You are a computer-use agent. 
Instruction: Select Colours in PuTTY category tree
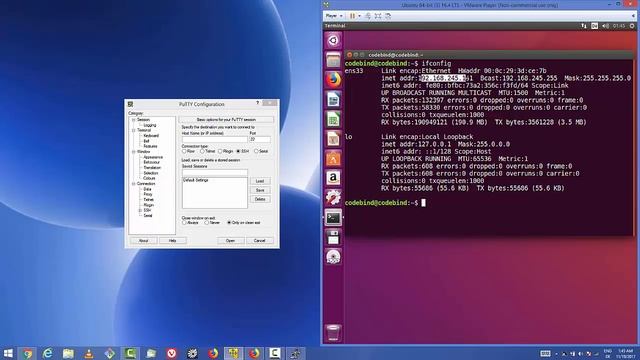149,178
